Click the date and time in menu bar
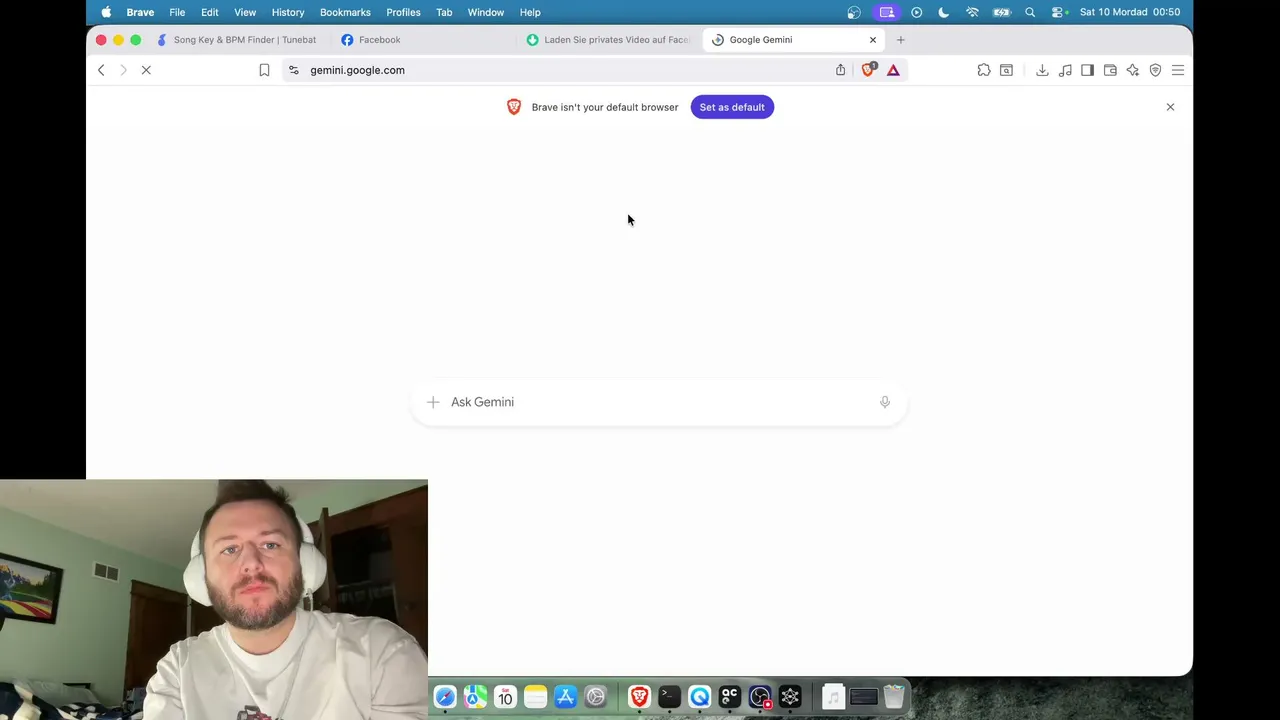 pos(1130,12)
